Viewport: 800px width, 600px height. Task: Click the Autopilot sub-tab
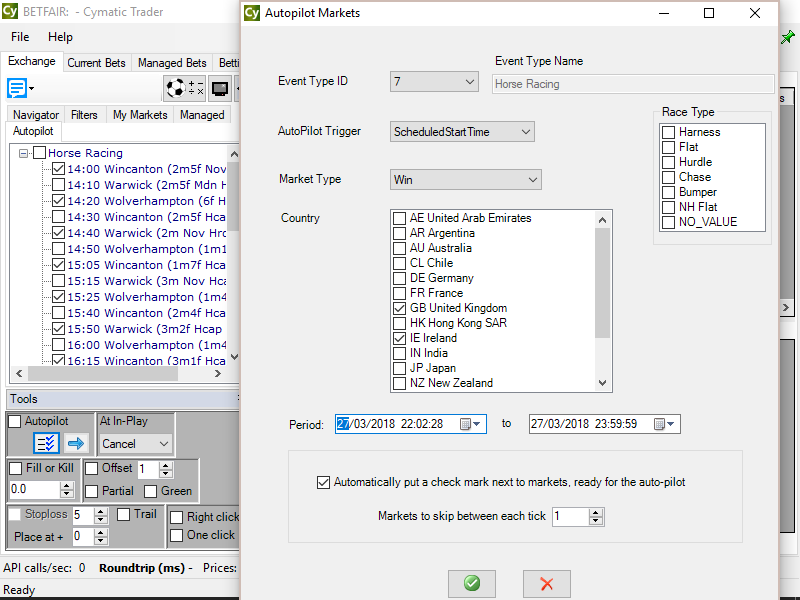pos(33,131)
